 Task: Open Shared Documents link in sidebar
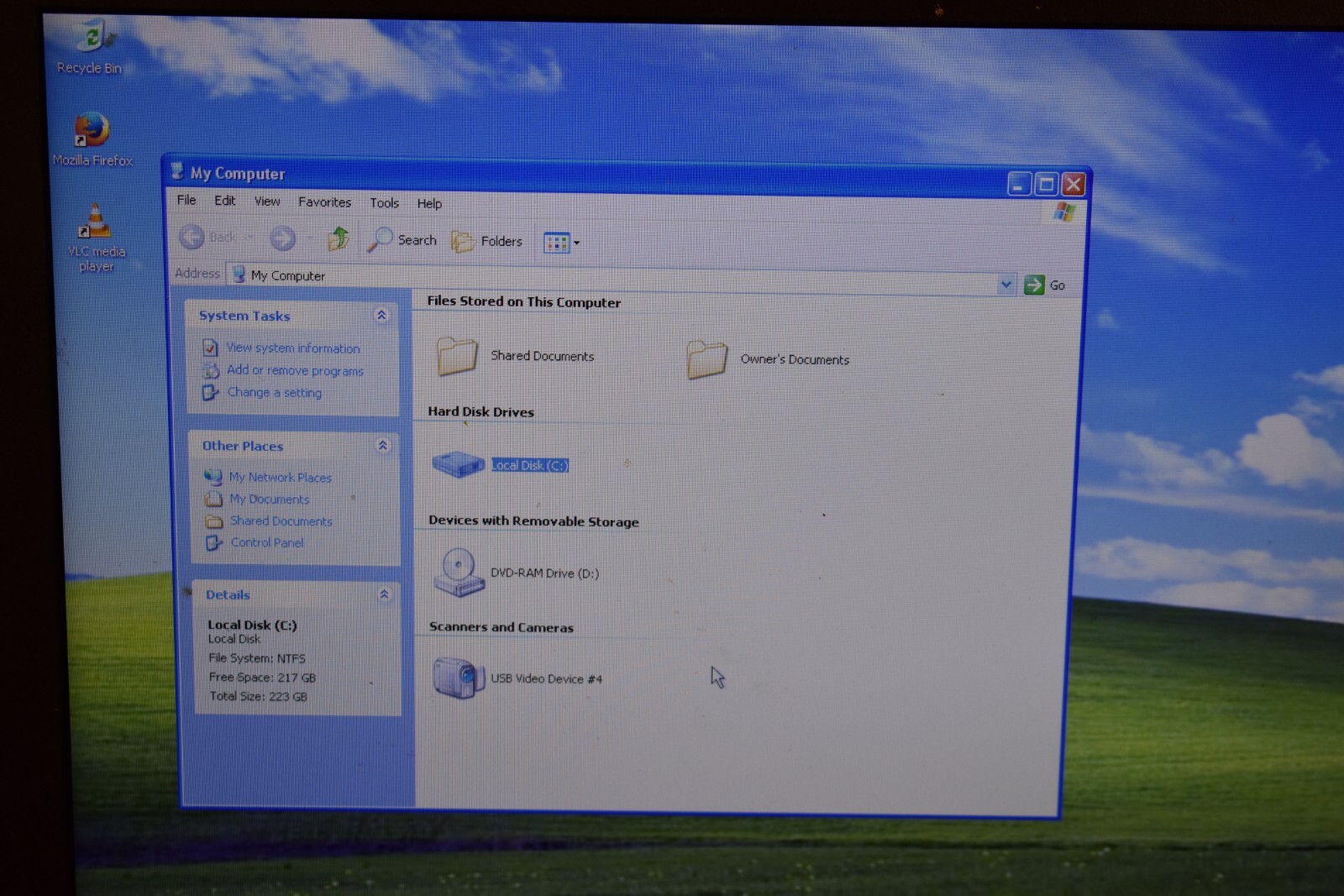281,521
